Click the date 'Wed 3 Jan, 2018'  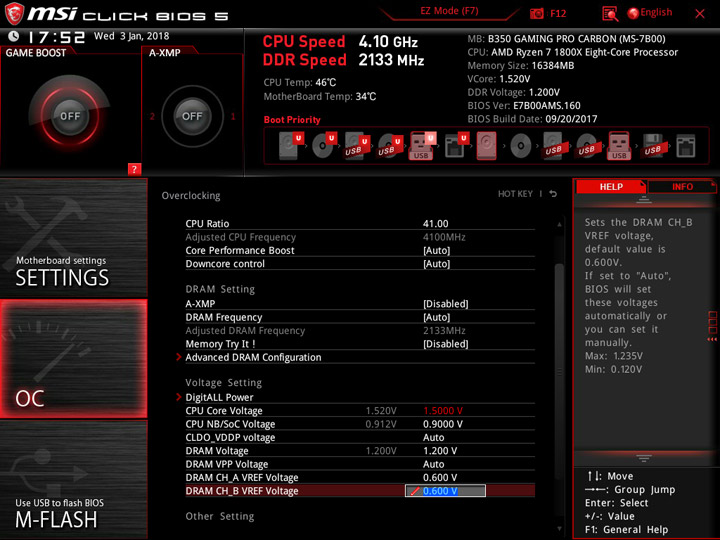coord(131,36)
